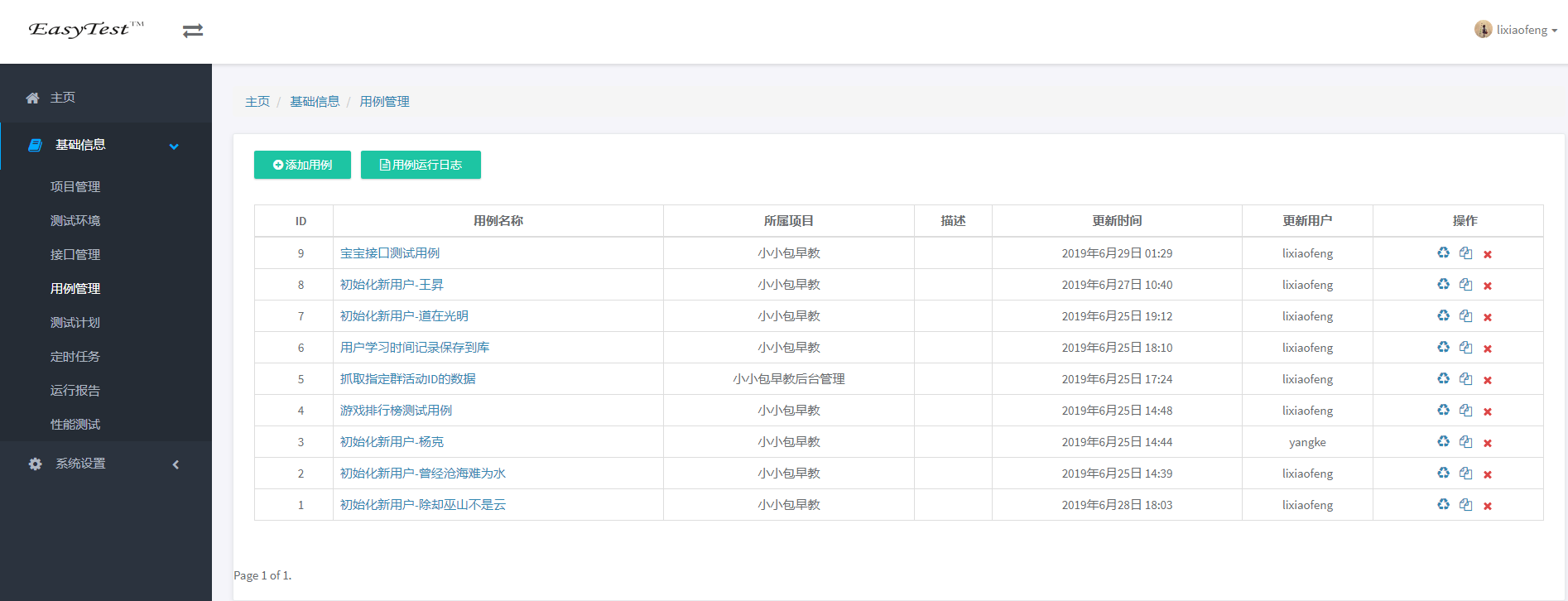
Task: Run case 初始化新用户-王昇 via recycle icon
Action: (x=1443, y=284)
